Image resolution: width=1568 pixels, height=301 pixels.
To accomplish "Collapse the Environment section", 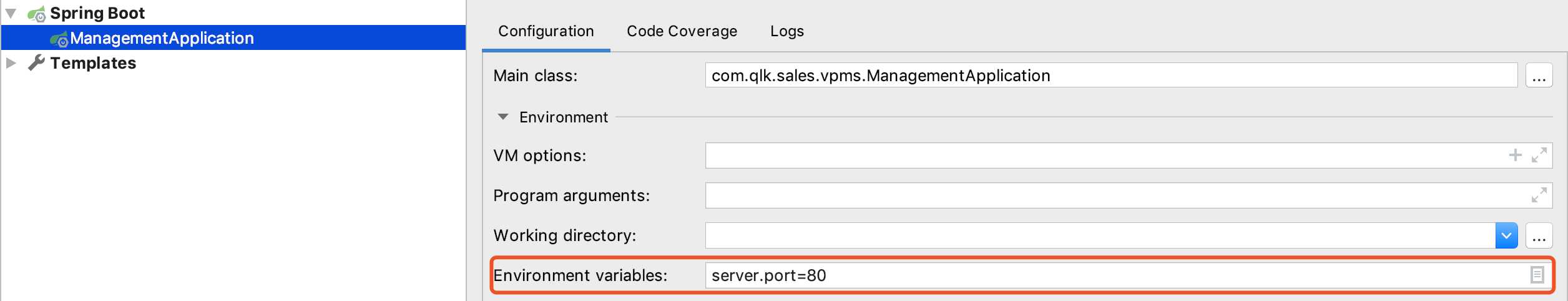I will [x=503, y=117].
